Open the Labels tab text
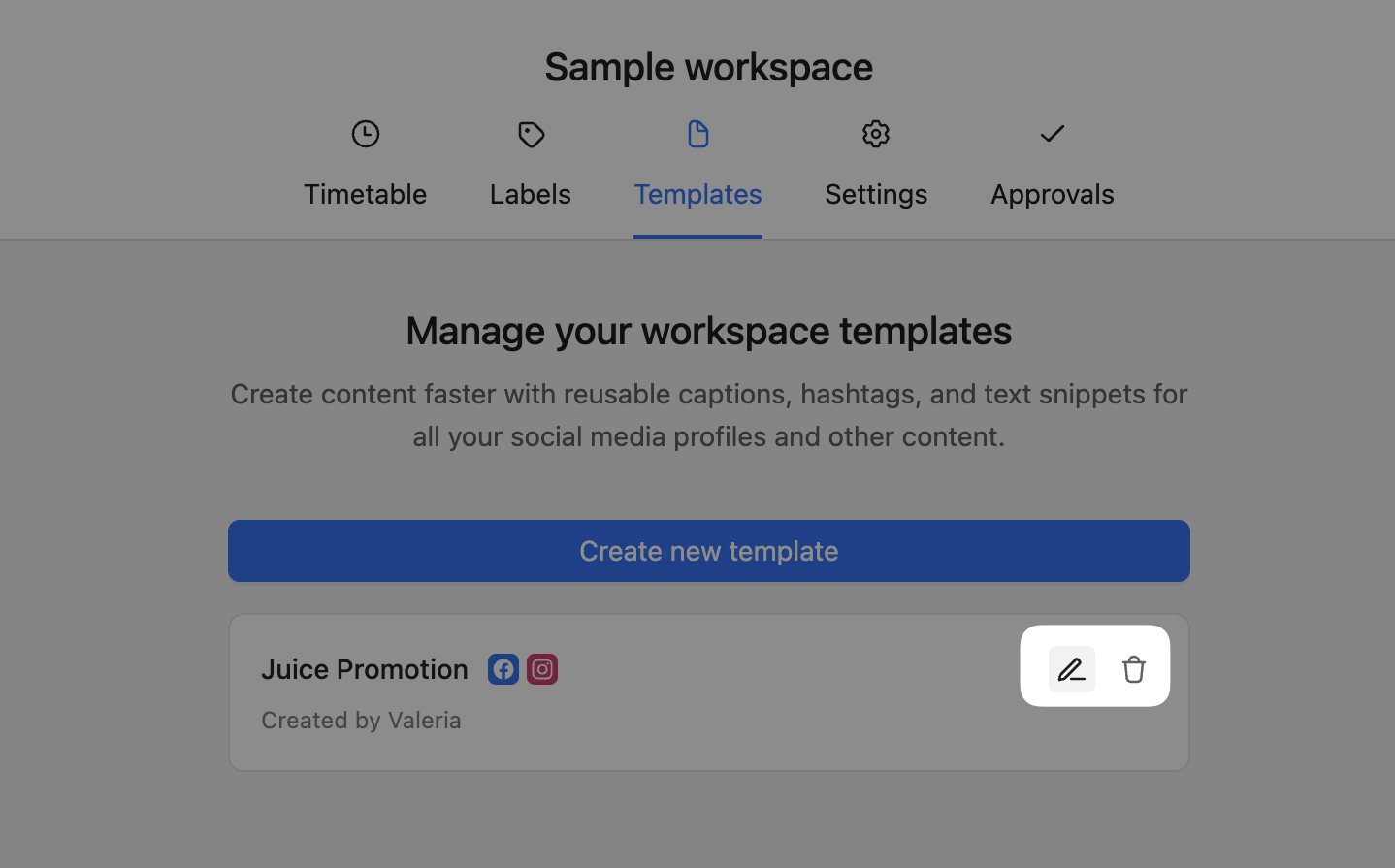The height and width of the screenshot is (868, 1395). pos(531,194)
